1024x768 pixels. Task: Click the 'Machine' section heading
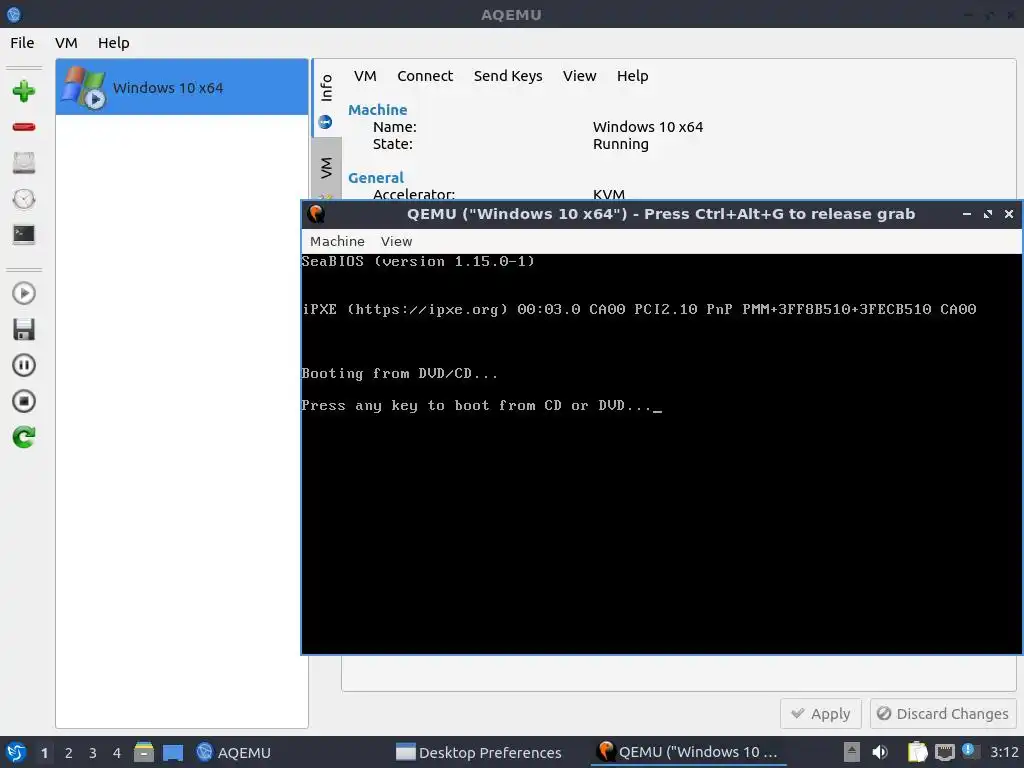pyautogui.click(x=377, y=110)
